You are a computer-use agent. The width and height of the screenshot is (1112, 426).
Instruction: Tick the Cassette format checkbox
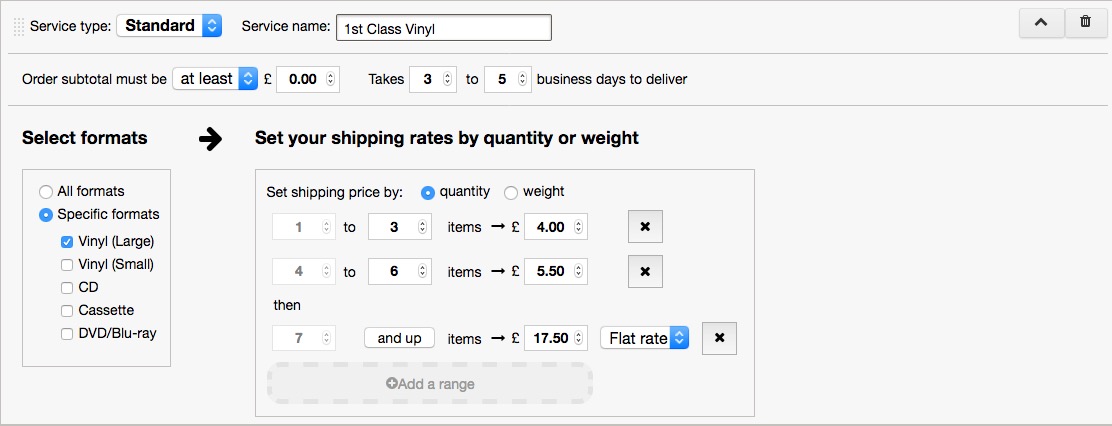tap(67, 311)
